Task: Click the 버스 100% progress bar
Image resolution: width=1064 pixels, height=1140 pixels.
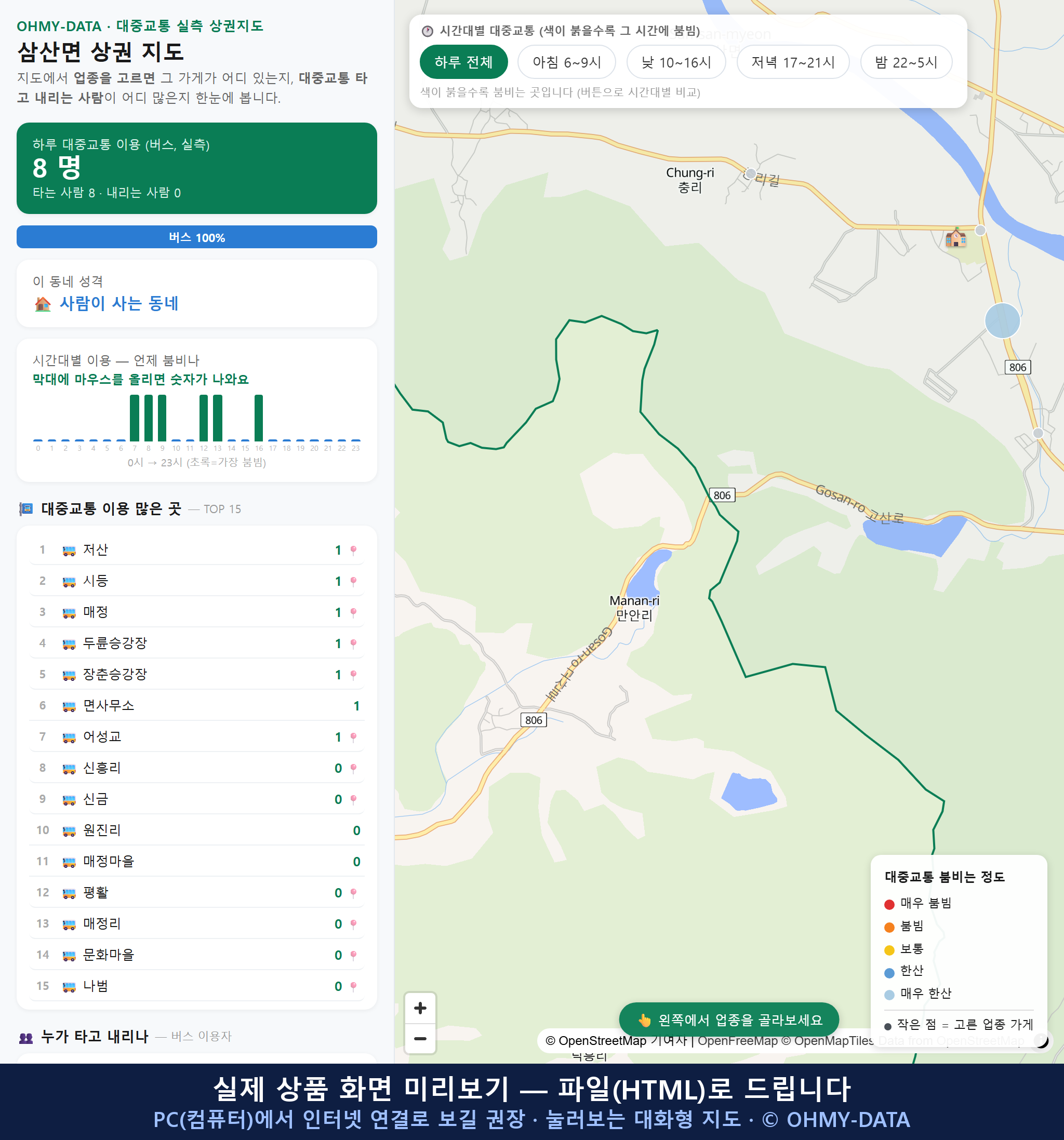Action: pos(197,237)
